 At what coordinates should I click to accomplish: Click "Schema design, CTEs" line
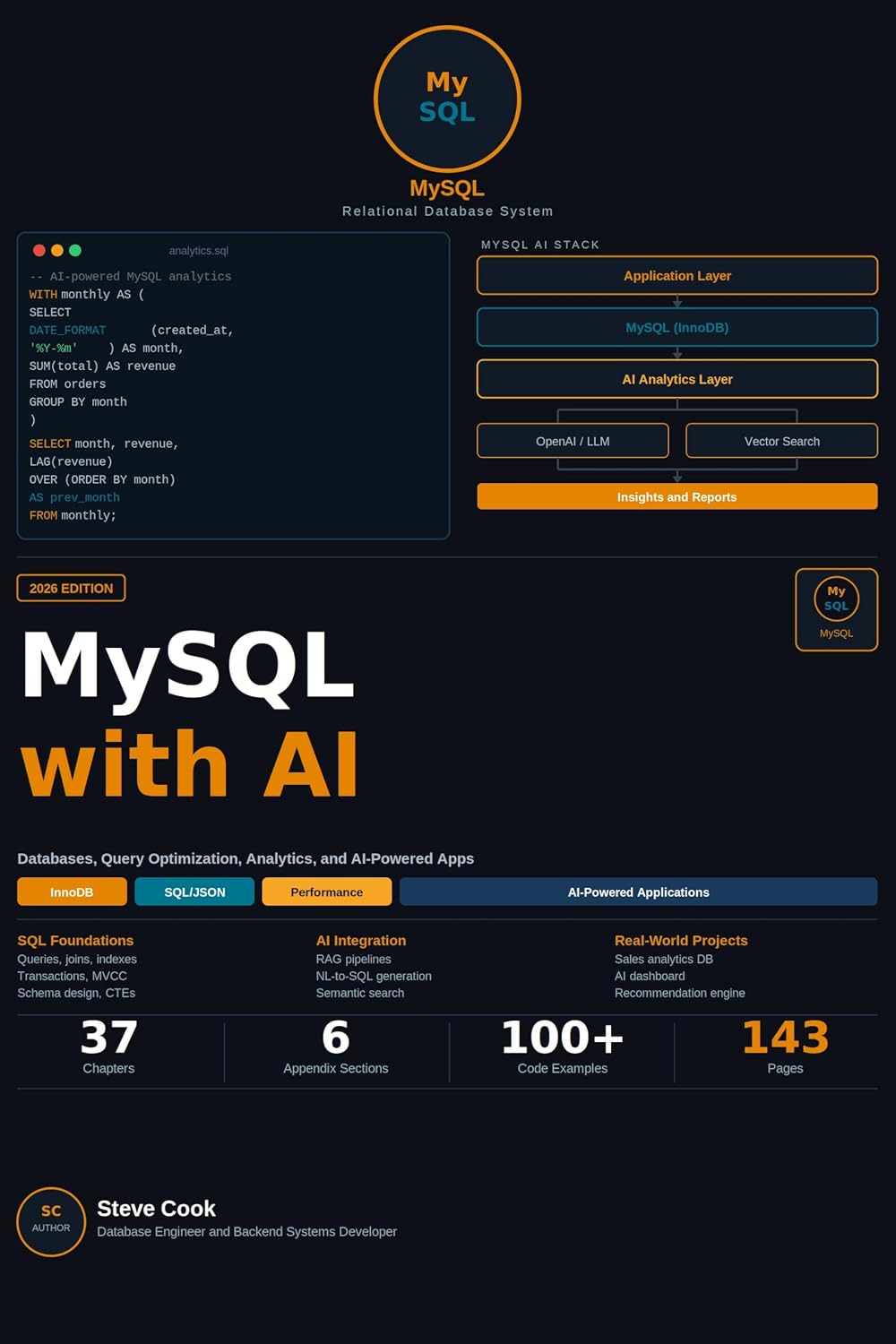(76, 994)
